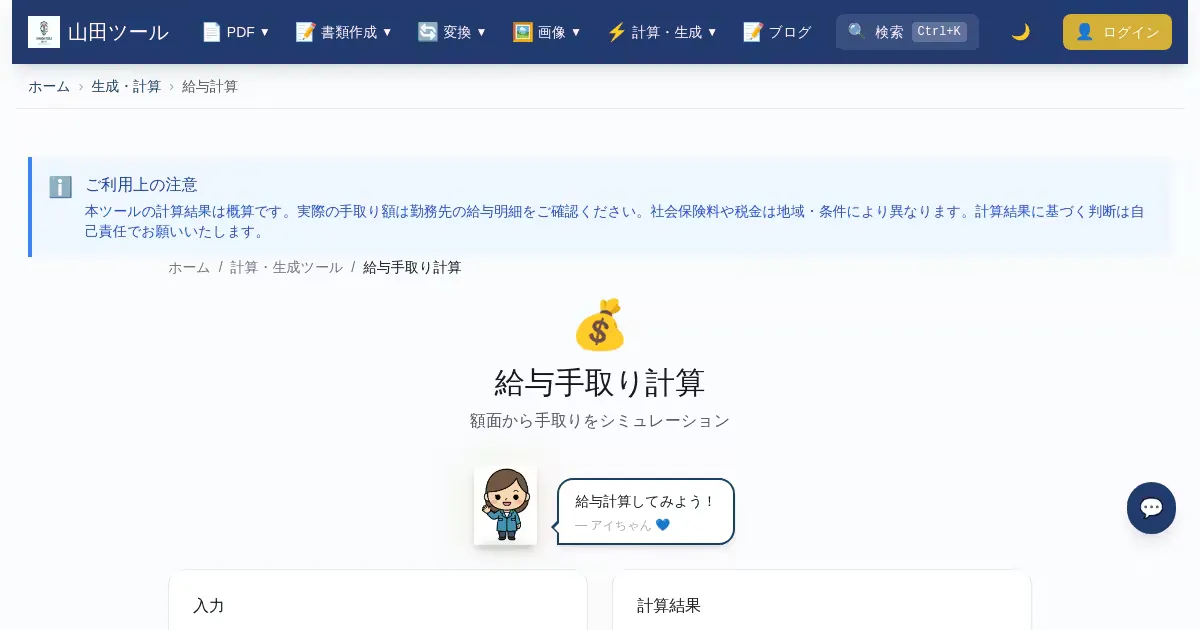Open the 検索 search box
Viewport: 1200px width, 630px height.
click(x=907, y=32)
